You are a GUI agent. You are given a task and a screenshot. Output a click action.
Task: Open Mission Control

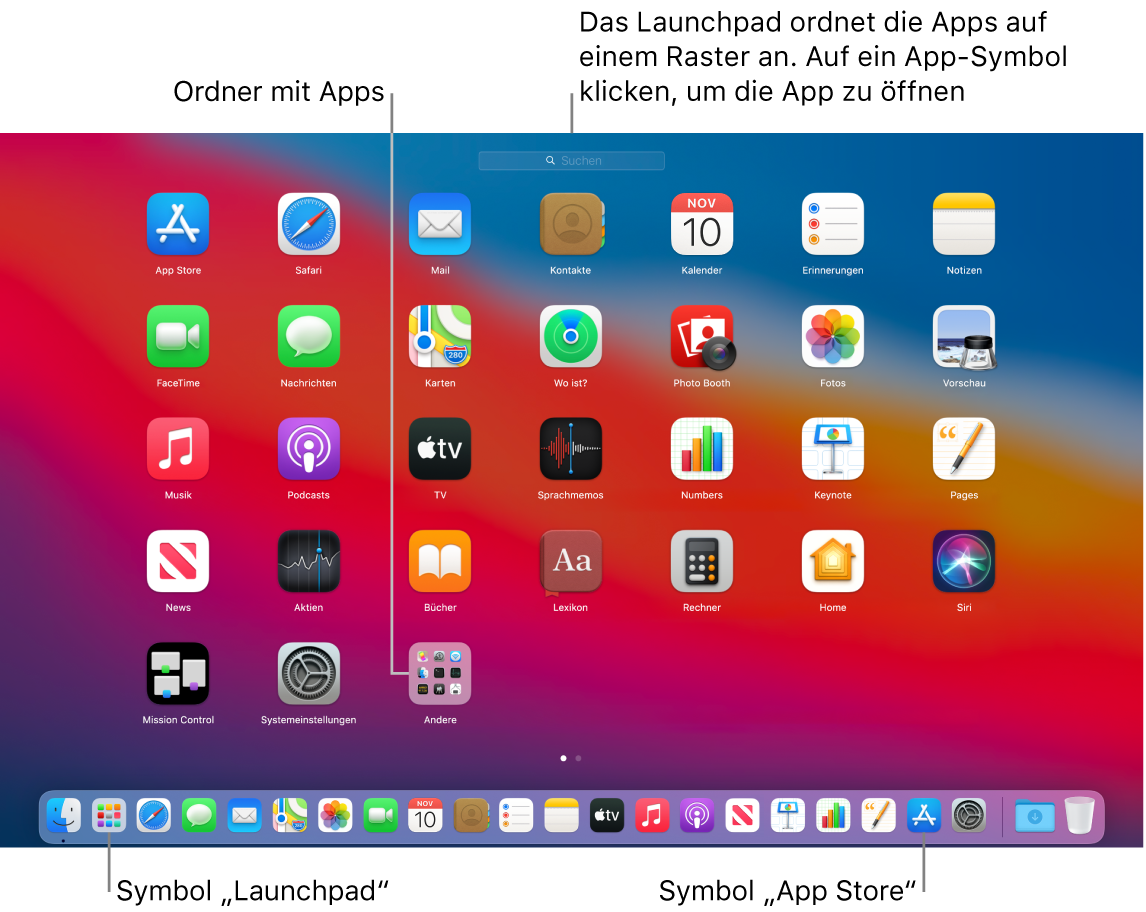[x=177, y=673]
